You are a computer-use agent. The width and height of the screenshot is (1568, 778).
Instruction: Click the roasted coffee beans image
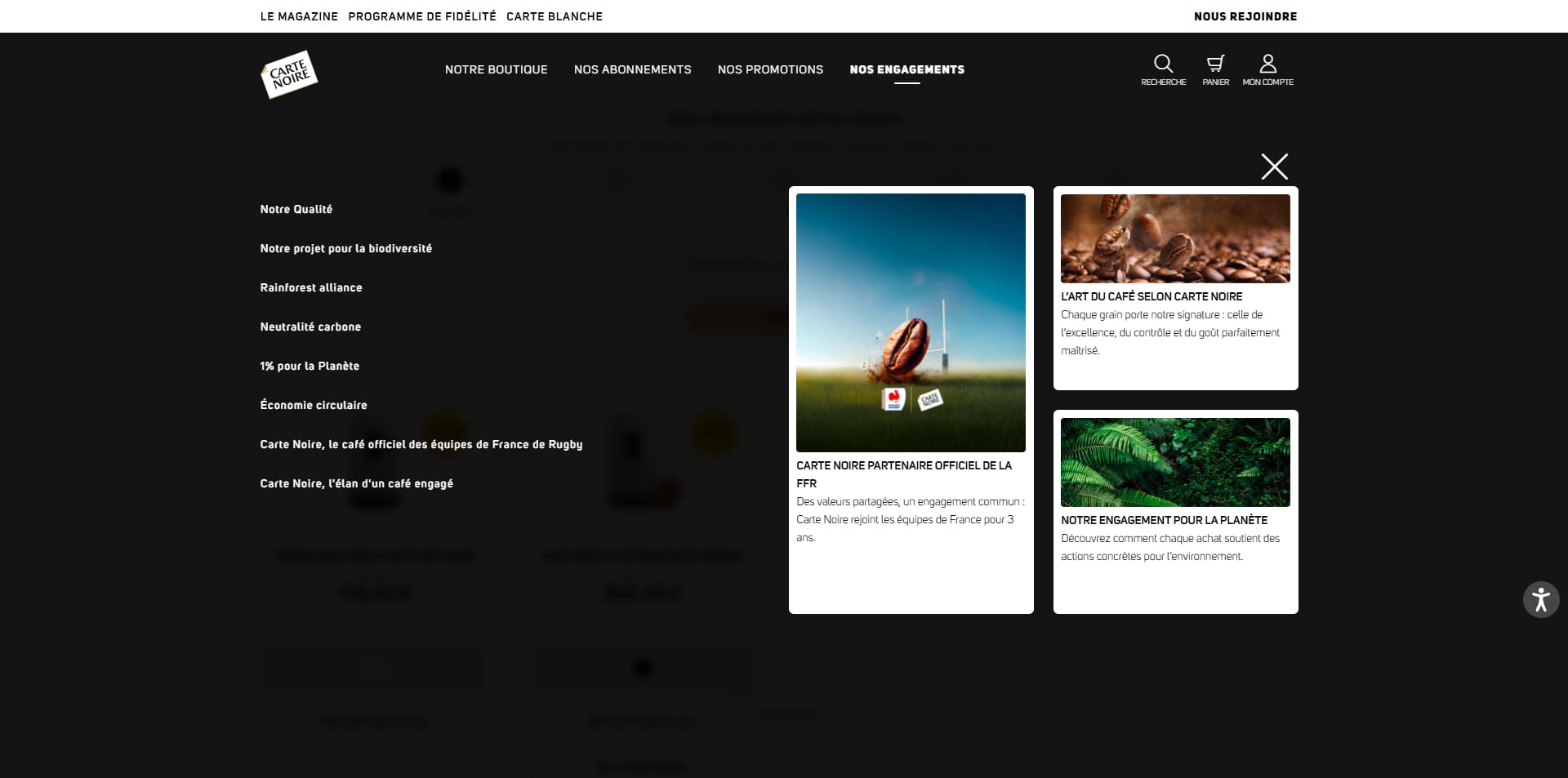pyautogui.click(x=1175, y=238)
